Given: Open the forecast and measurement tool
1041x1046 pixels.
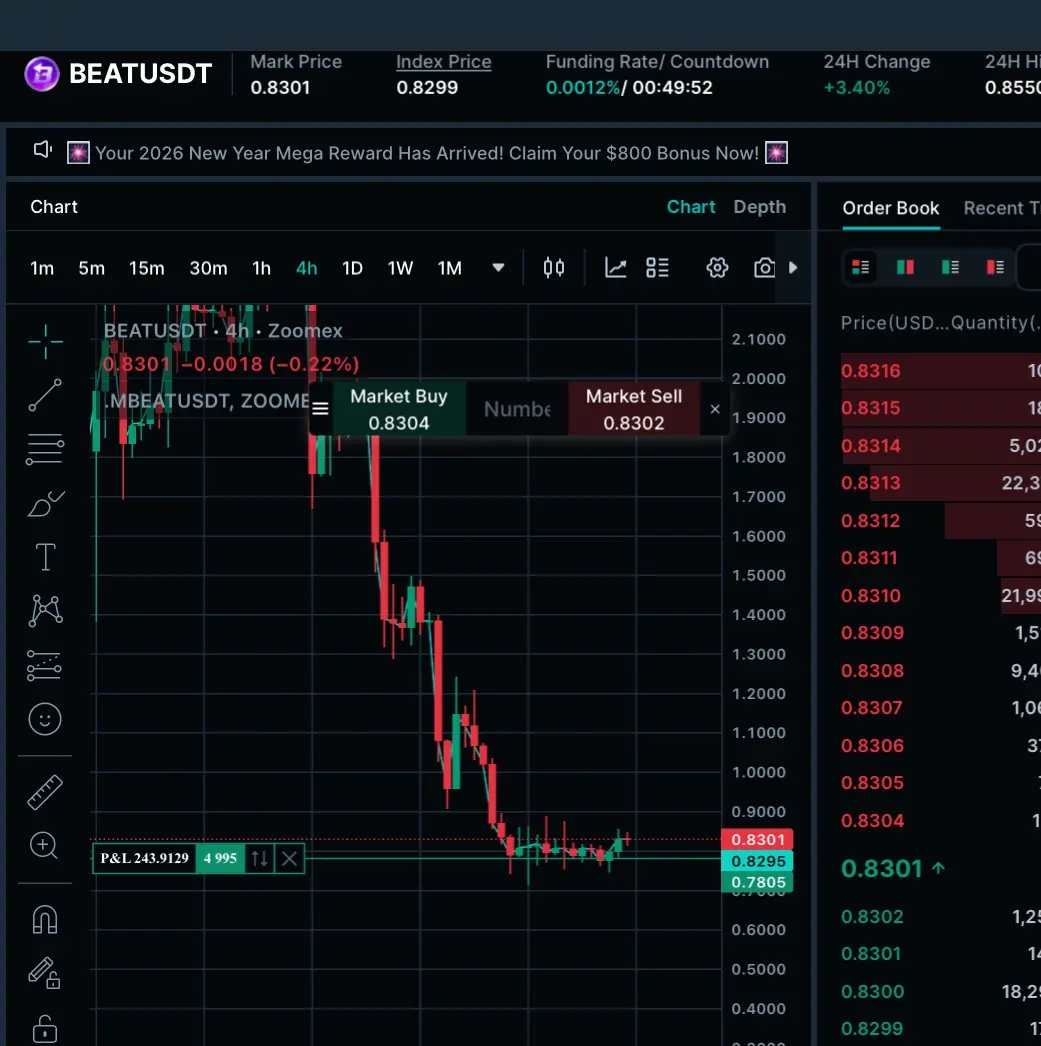Looking at the screenshot, I should point(44,665).
